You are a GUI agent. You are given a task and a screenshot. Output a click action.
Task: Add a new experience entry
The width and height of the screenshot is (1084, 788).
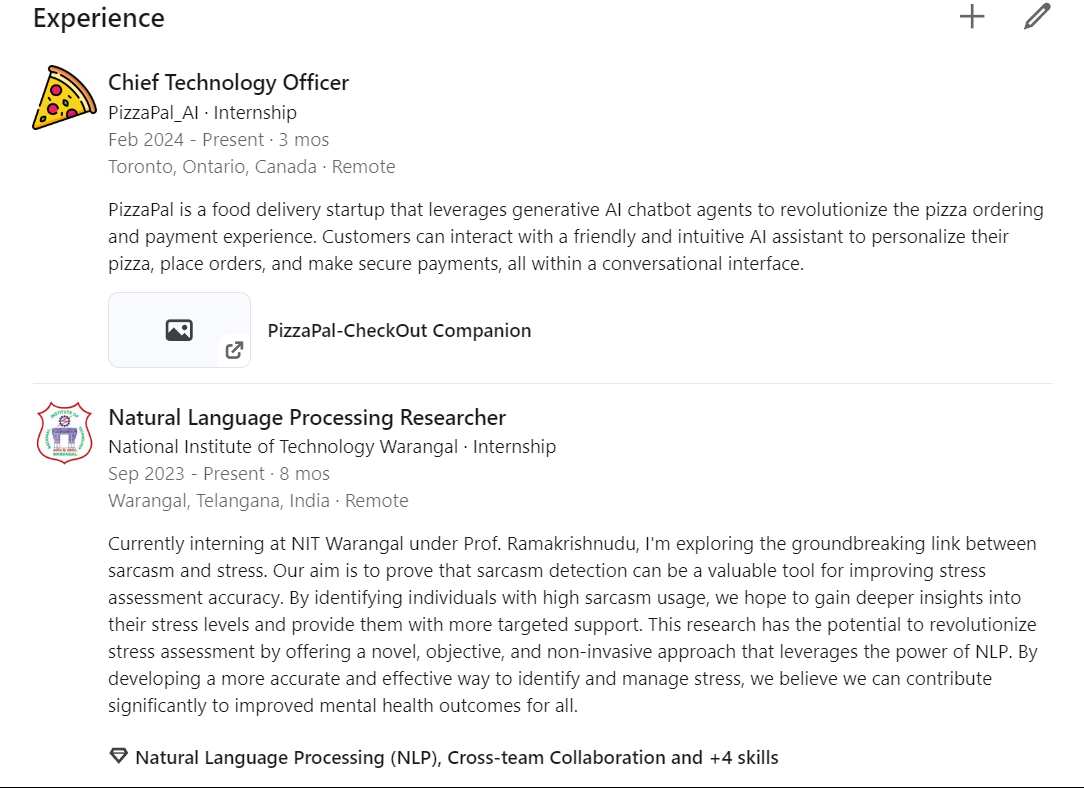(972, 17)
